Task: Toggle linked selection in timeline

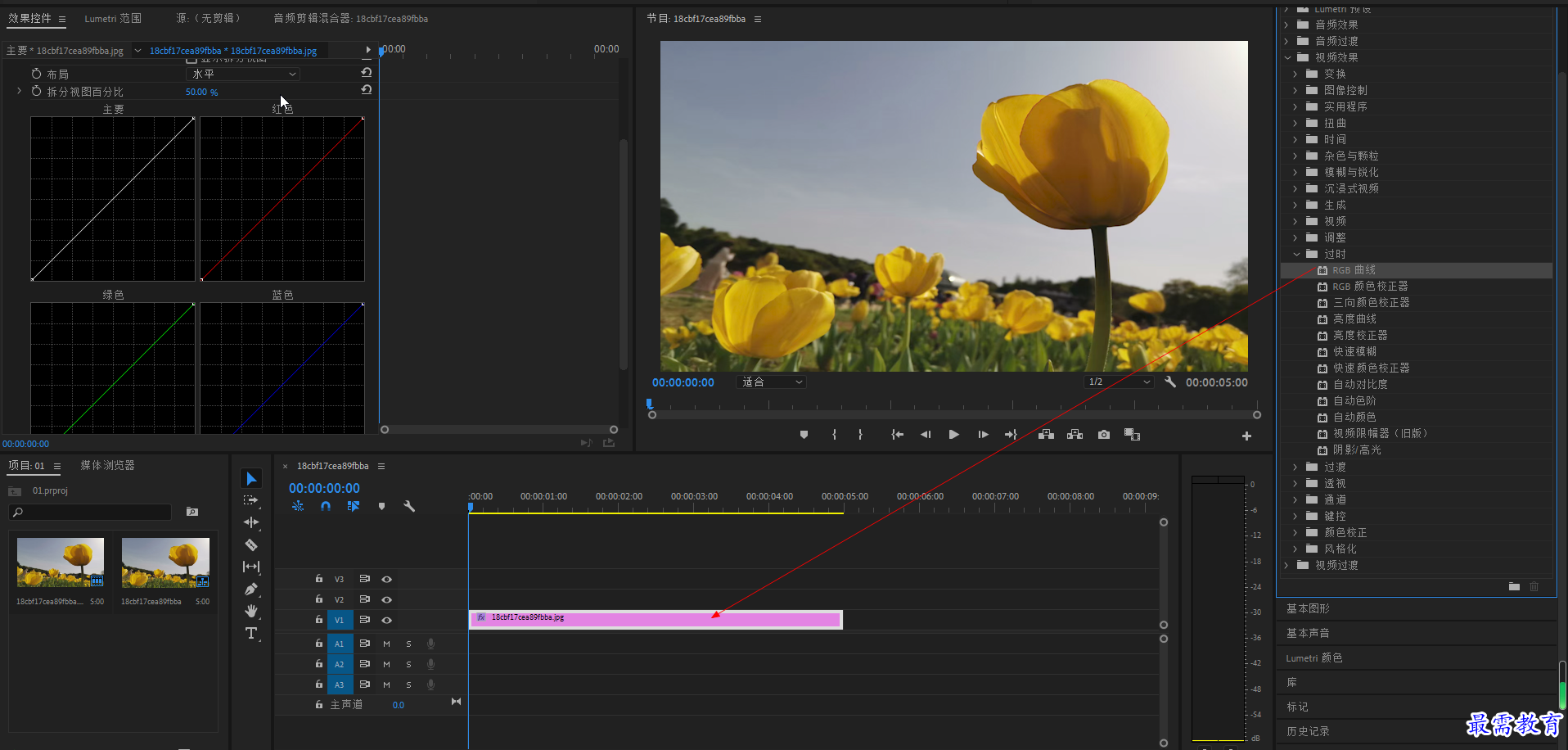Action: [354, 506]
